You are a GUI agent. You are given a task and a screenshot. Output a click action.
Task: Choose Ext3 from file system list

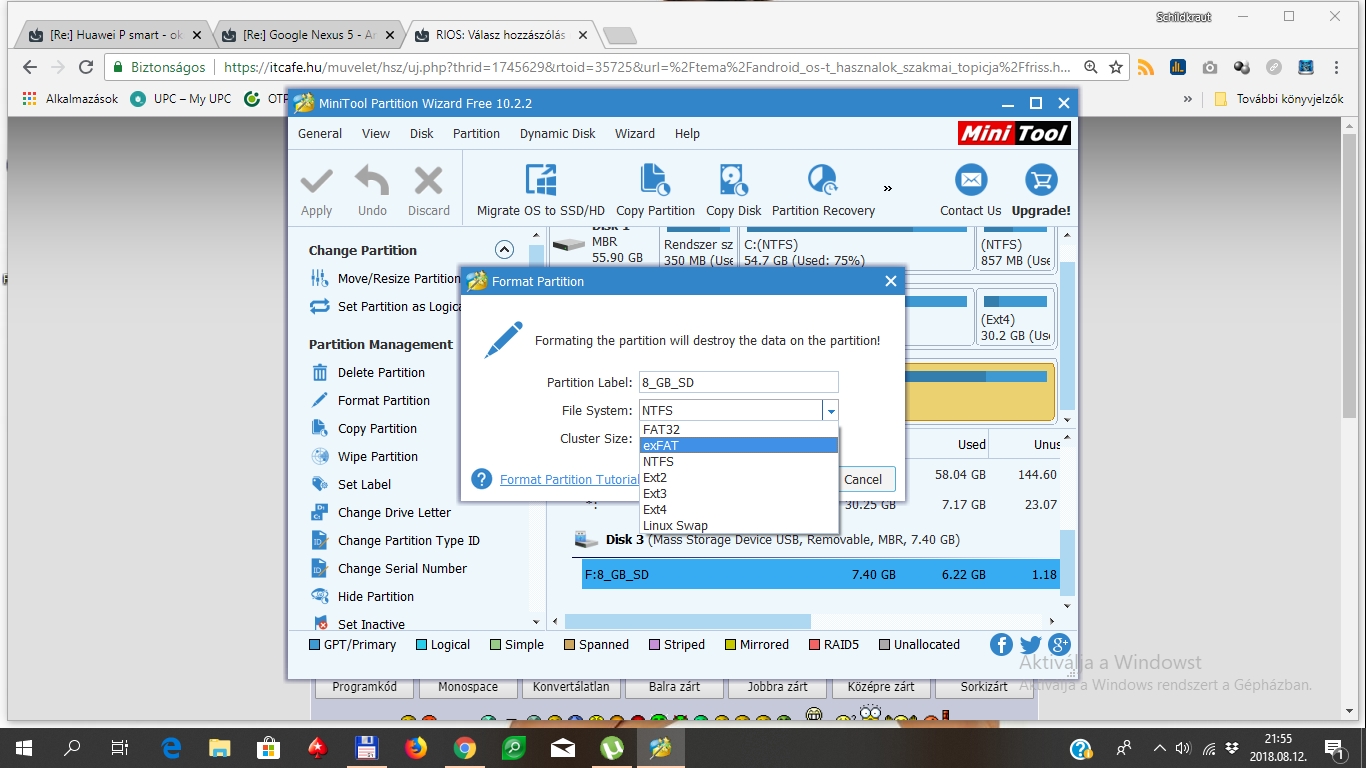[738, 493]
